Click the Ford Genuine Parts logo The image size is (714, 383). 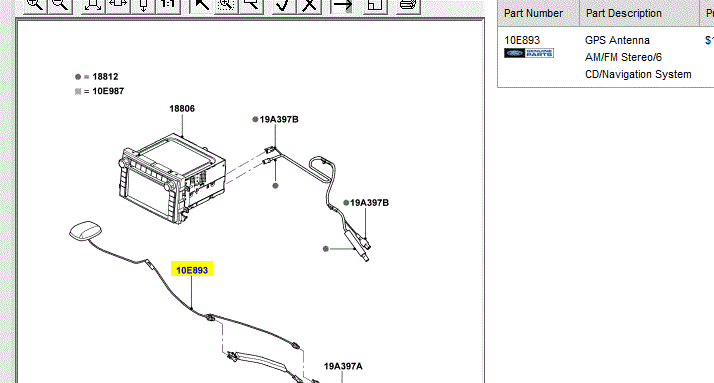pyautogui.click(x=529, y=53)
